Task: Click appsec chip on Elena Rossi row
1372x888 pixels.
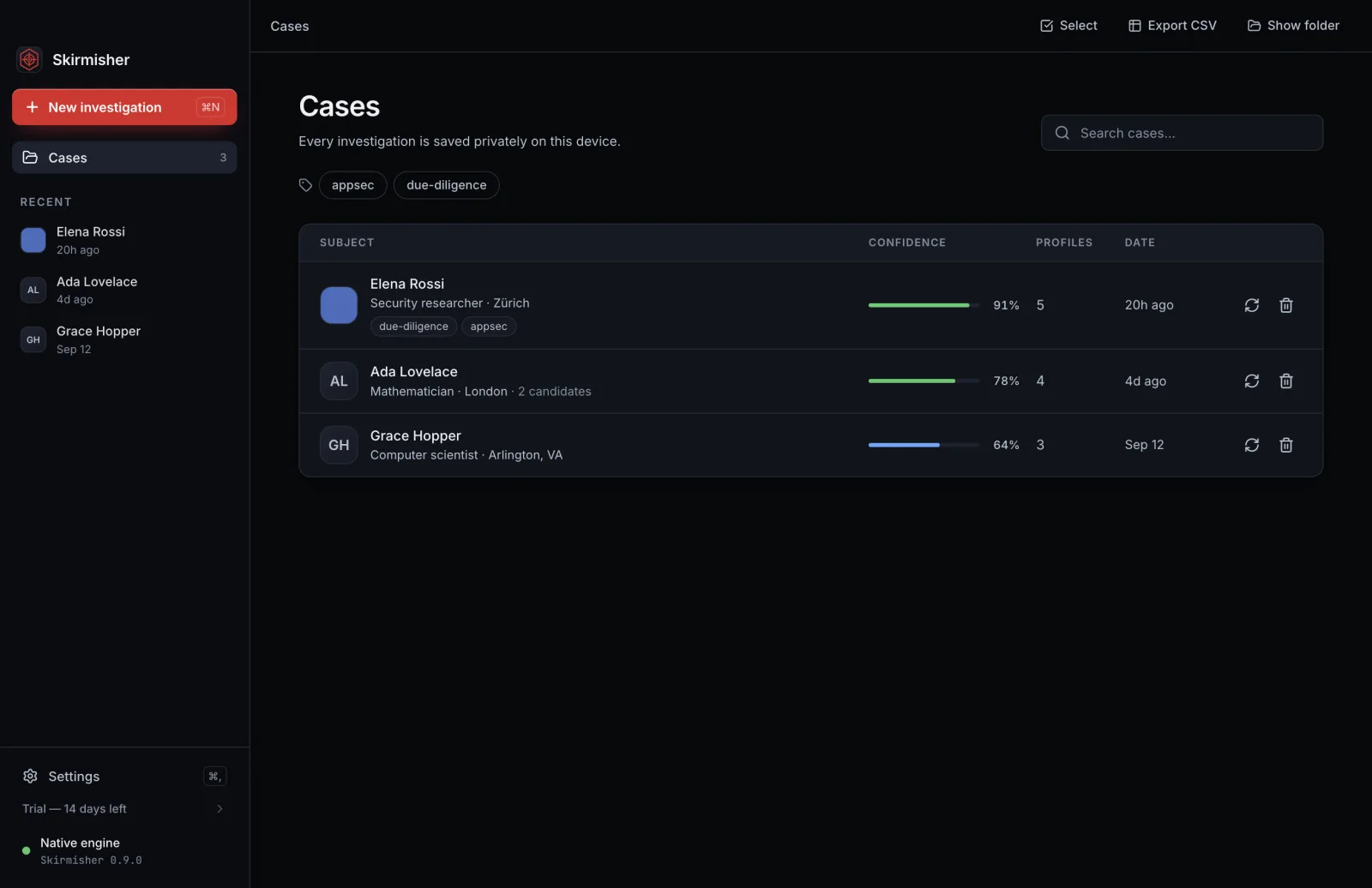Action: coord(489,327)
